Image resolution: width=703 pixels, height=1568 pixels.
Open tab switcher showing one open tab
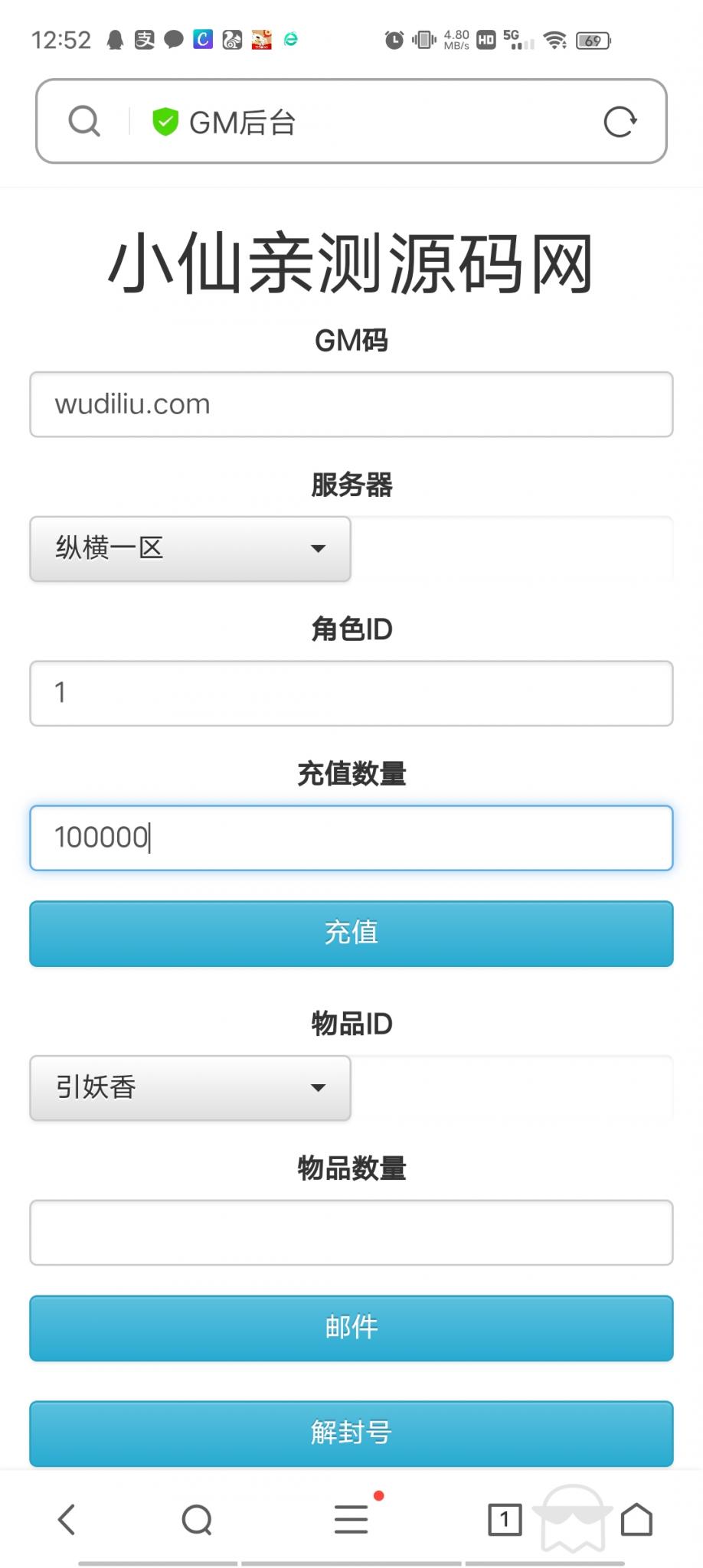point(505,1521)
